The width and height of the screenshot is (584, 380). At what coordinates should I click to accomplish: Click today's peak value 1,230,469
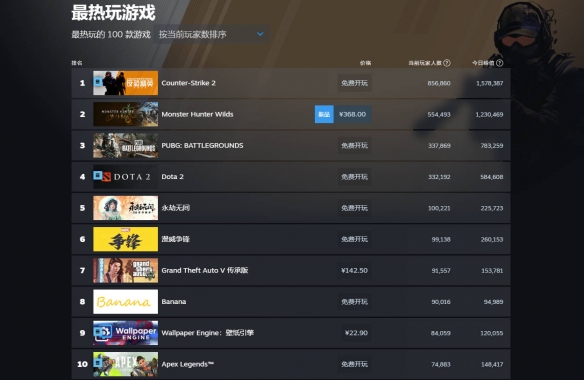click(489, 114)
